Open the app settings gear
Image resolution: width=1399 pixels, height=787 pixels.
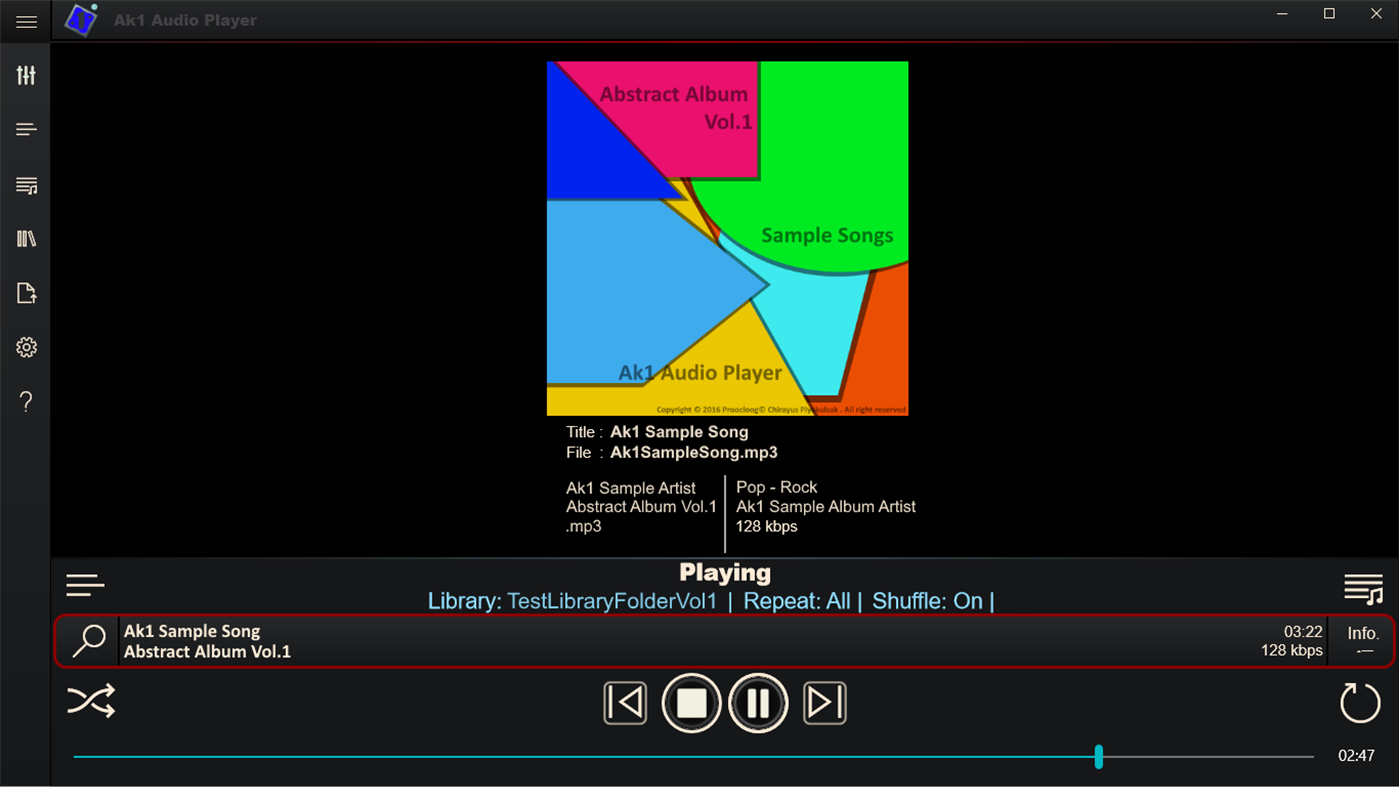pyautogui.click(x=25, y=347)
